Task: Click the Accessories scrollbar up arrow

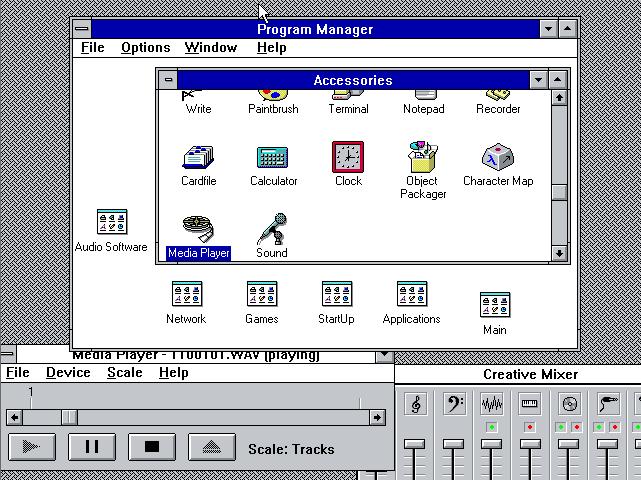Action: [x=559, y=97]
